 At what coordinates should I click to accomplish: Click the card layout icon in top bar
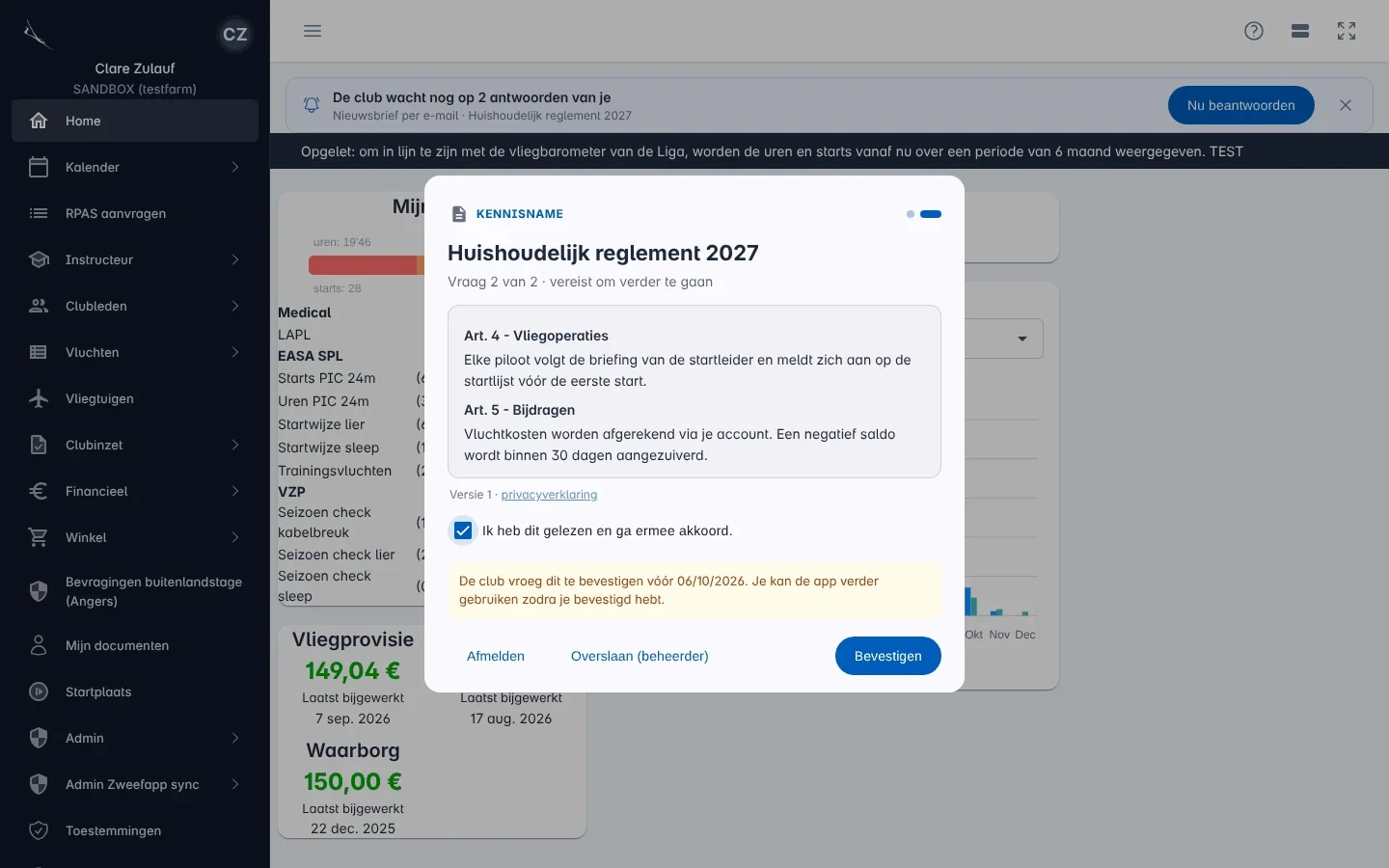pyautogui.click(x=1300, y=31)
